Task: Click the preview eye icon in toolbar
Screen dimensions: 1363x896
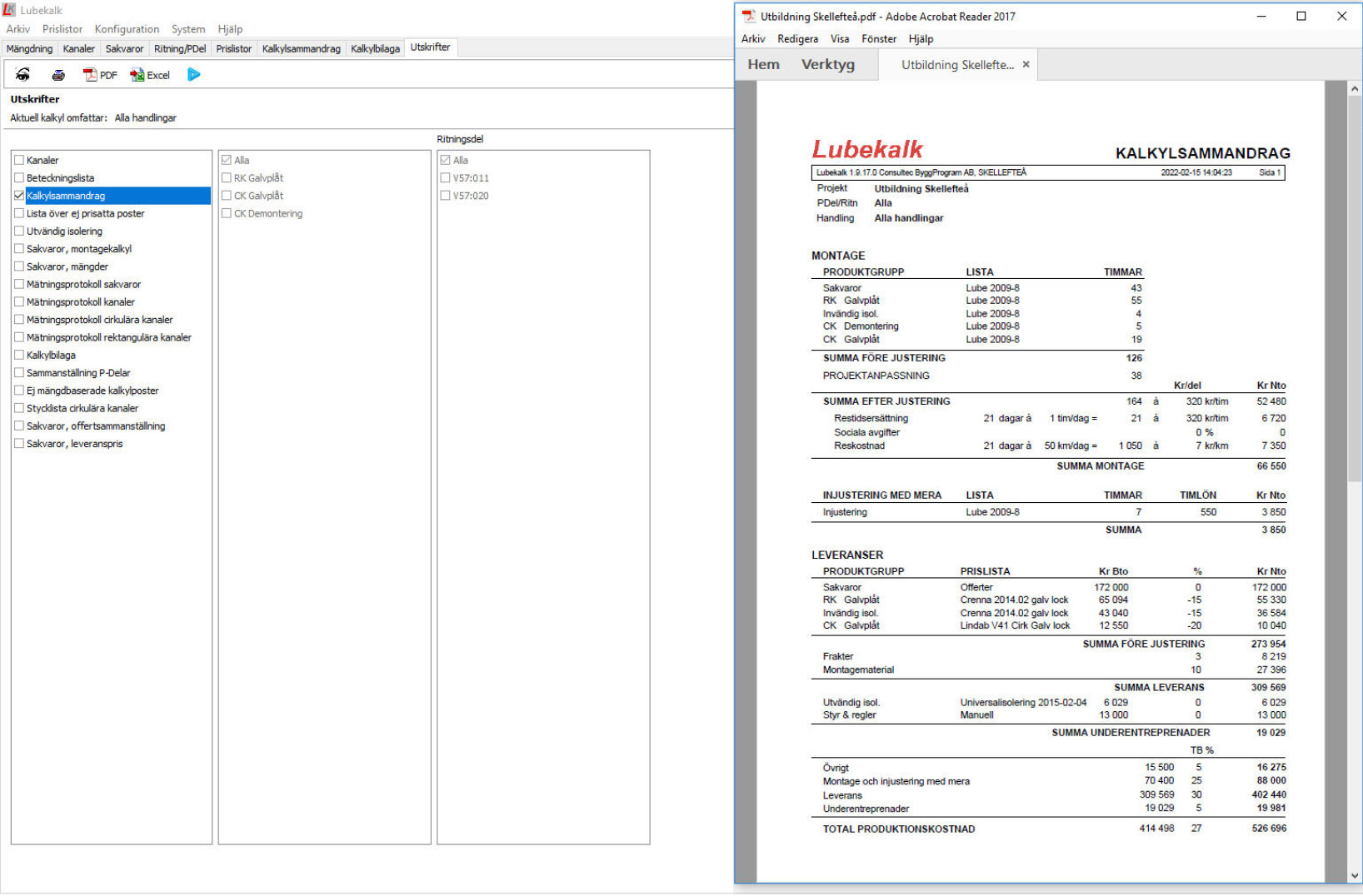Action: (x=22, y=75)
